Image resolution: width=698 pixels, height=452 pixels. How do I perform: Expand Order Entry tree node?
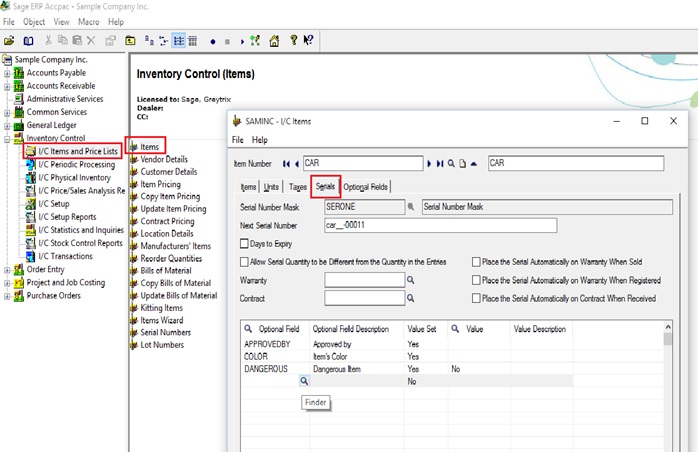(x=7, y=270)
